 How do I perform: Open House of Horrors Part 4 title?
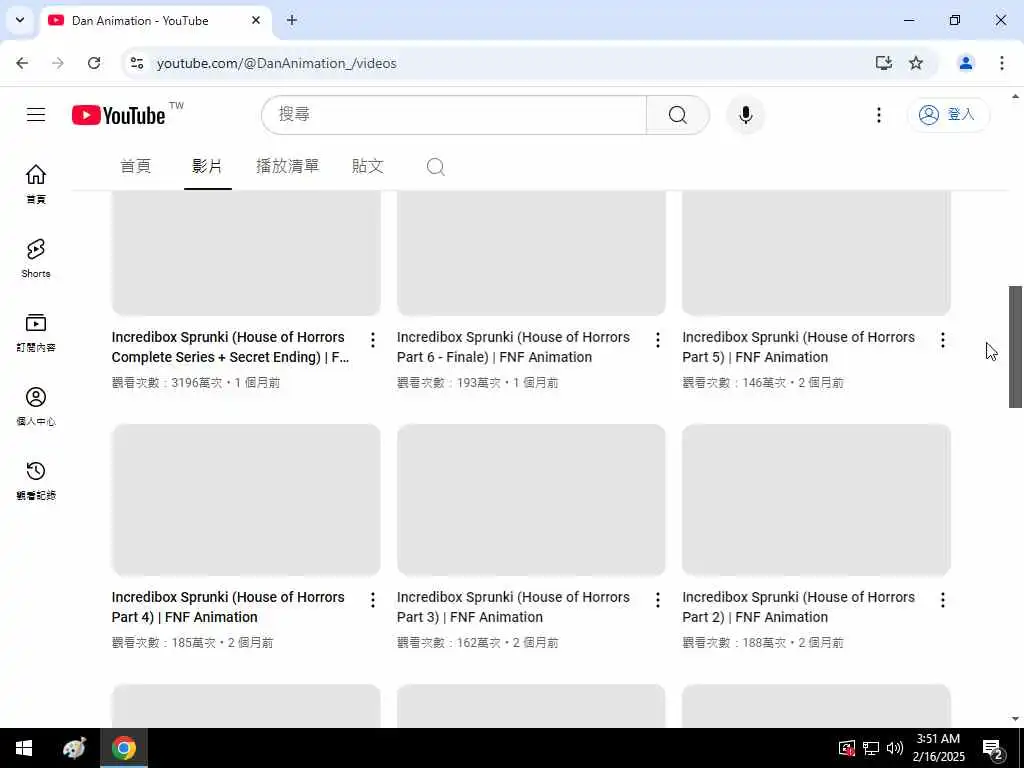(x=228, y=607)
